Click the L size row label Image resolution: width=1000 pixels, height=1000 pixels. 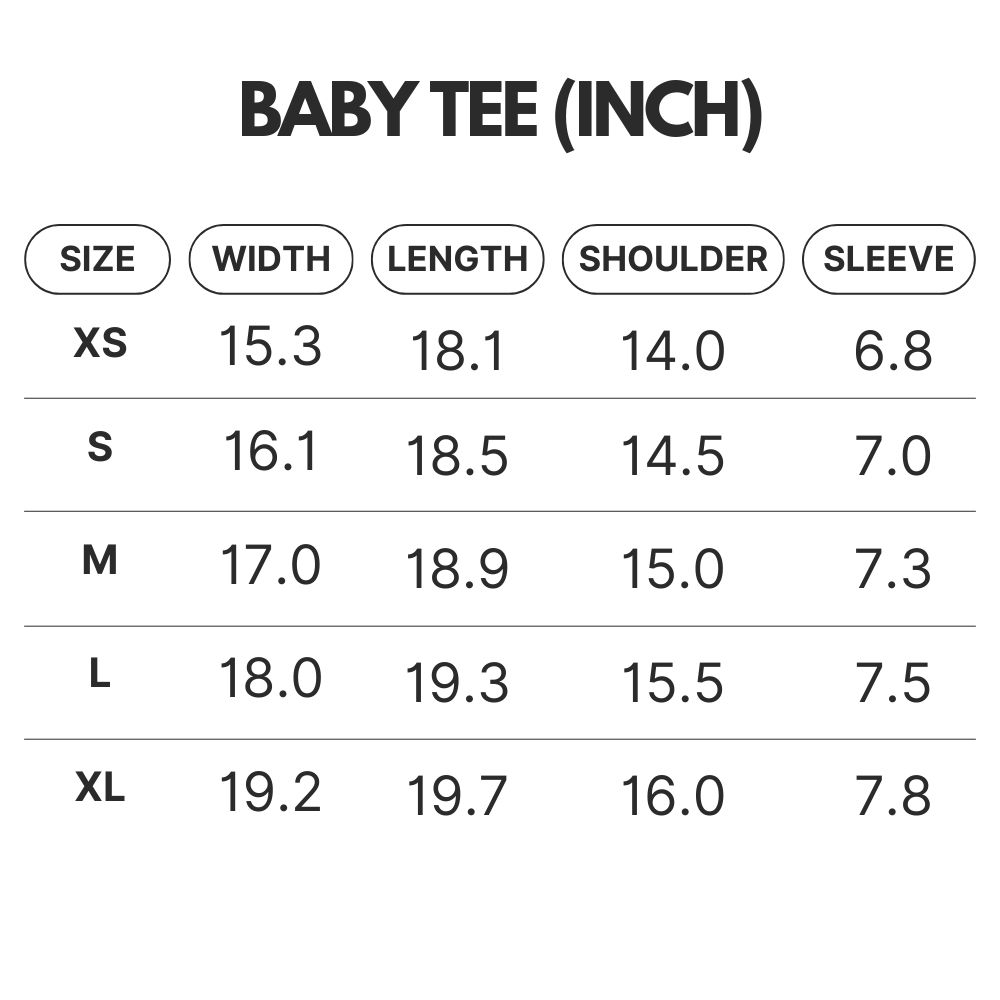pyautogui.click(x=100, y=673)
